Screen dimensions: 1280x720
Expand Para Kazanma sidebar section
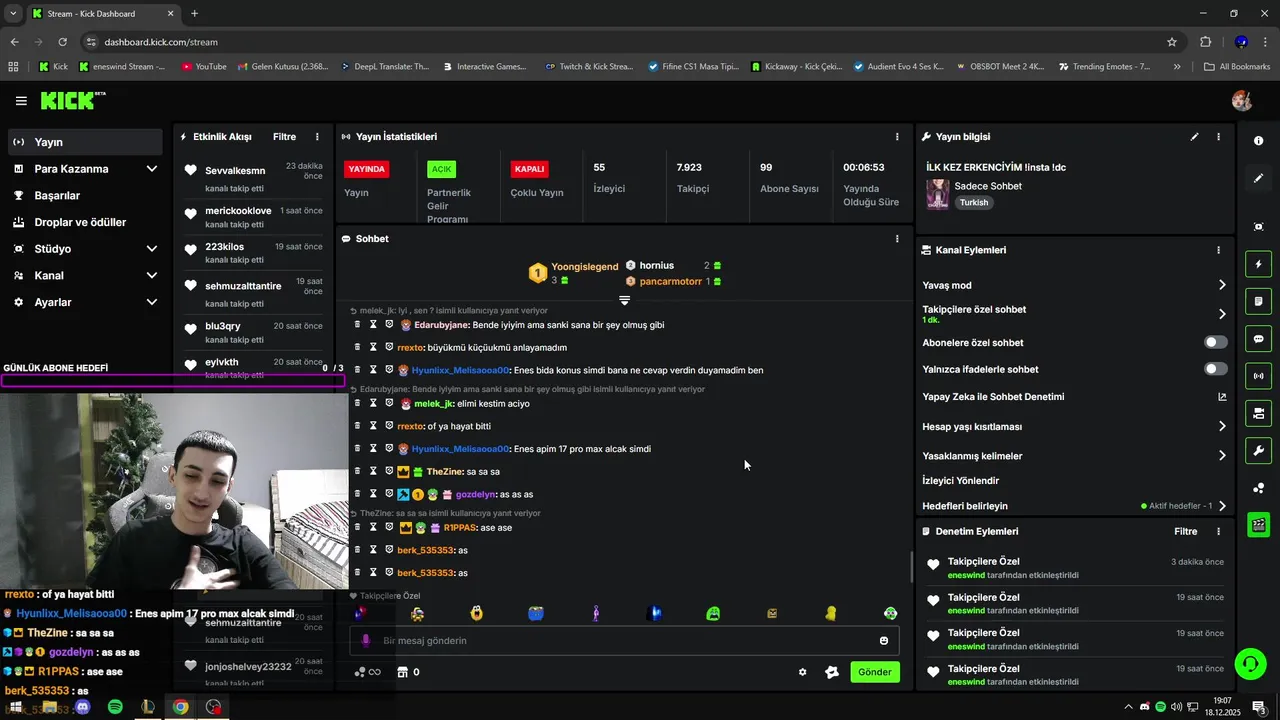[x=152, y=169]
